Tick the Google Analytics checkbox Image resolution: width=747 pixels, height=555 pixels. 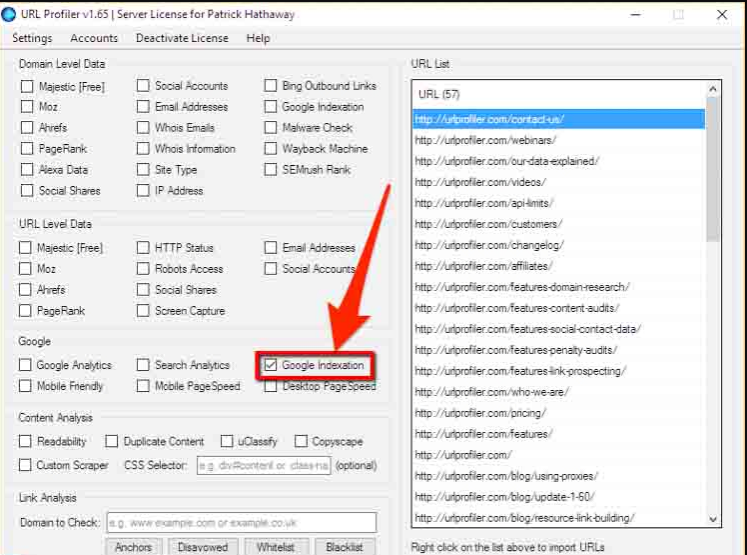coord(25,365)
